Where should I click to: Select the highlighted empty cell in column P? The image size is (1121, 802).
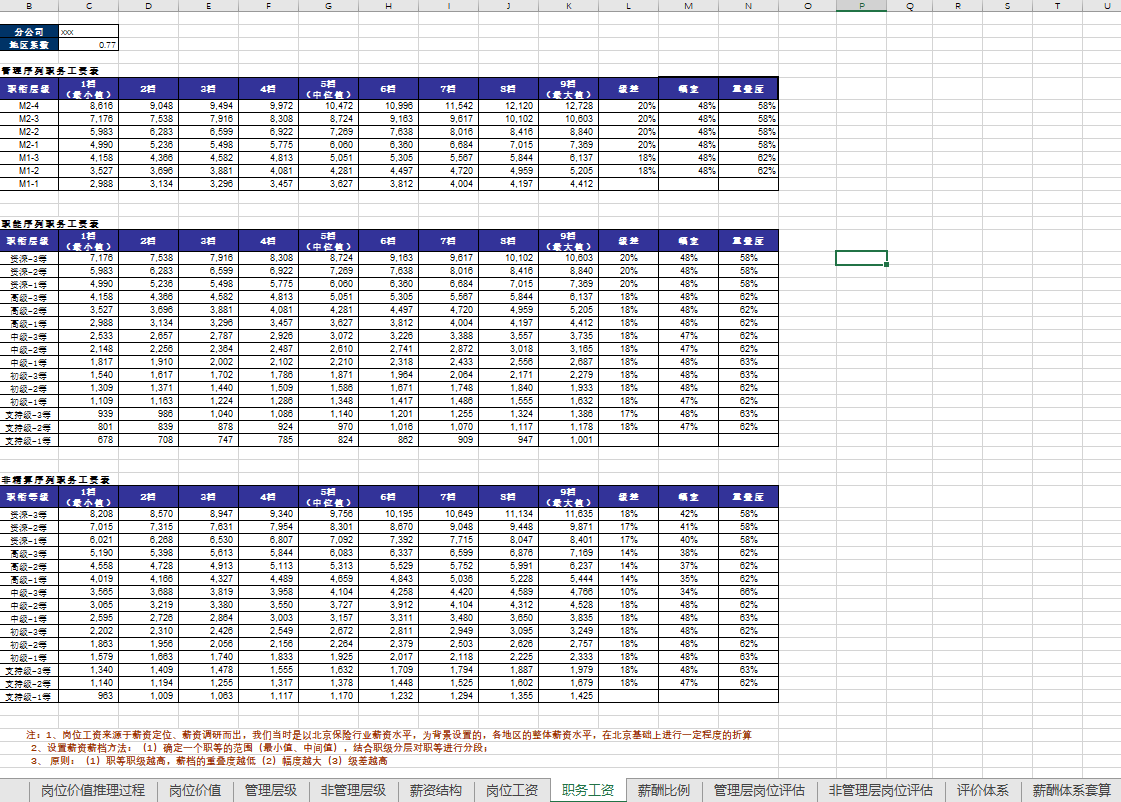[x=861, y=258]
